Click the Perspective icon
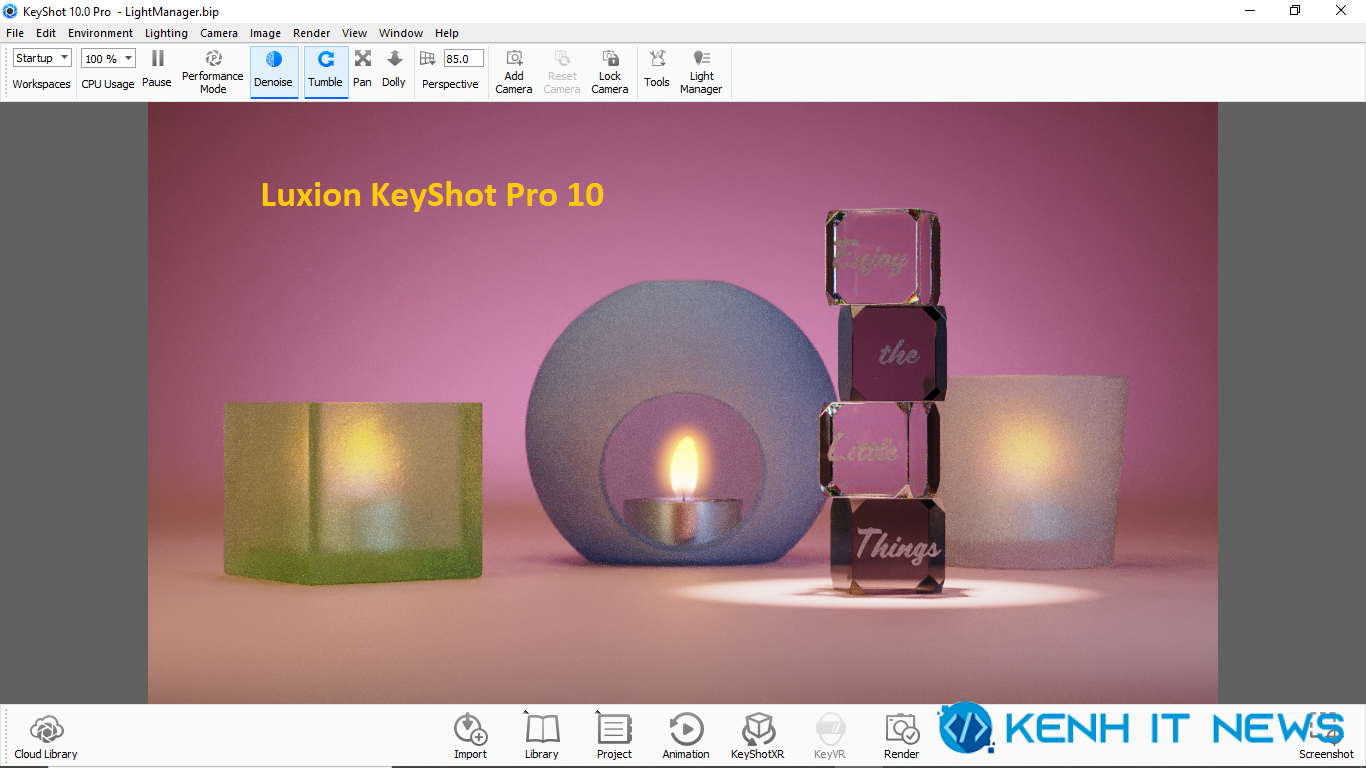 [428, 59]
